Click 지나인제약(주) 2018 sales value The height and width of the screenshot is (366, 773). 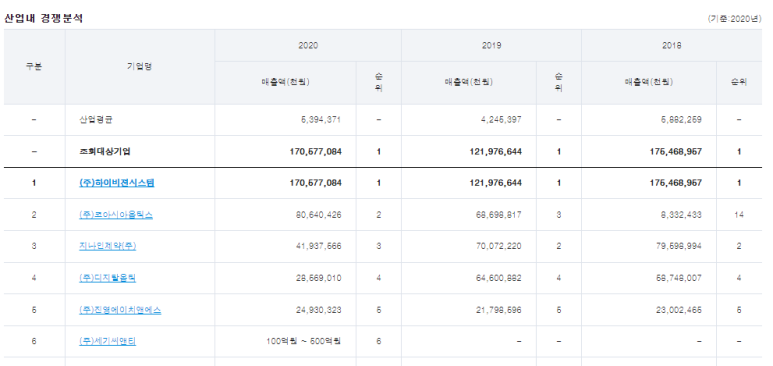678,246
